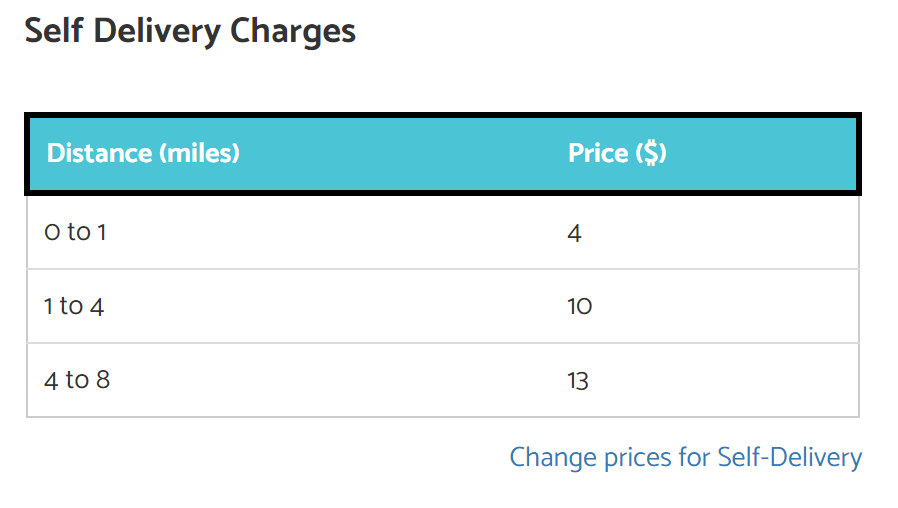898x508 pixels.
Task: Select the price value 10
Action: (x=580, y=306)
